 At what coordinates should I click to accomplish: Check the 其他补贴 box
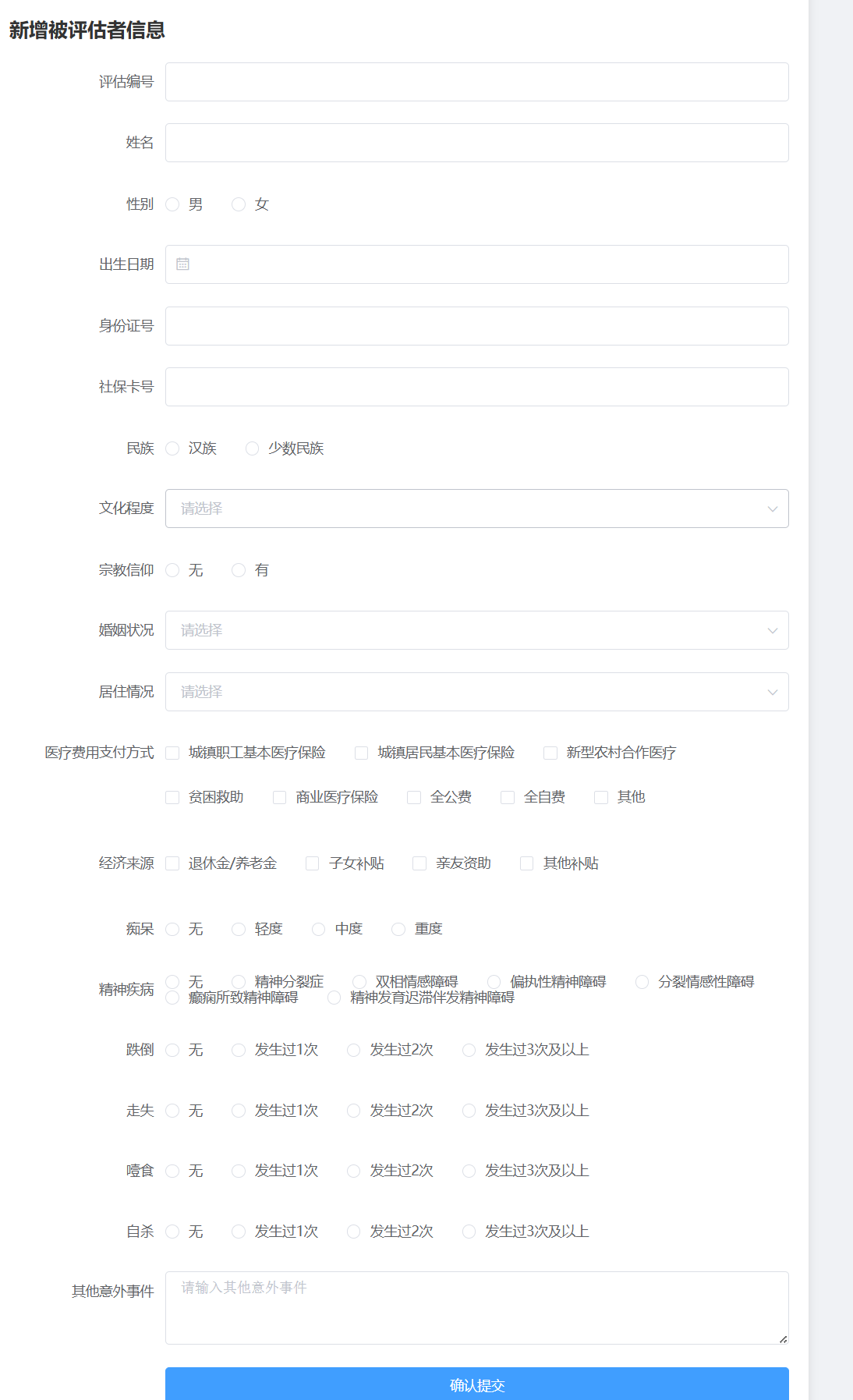tap(527, 863)
